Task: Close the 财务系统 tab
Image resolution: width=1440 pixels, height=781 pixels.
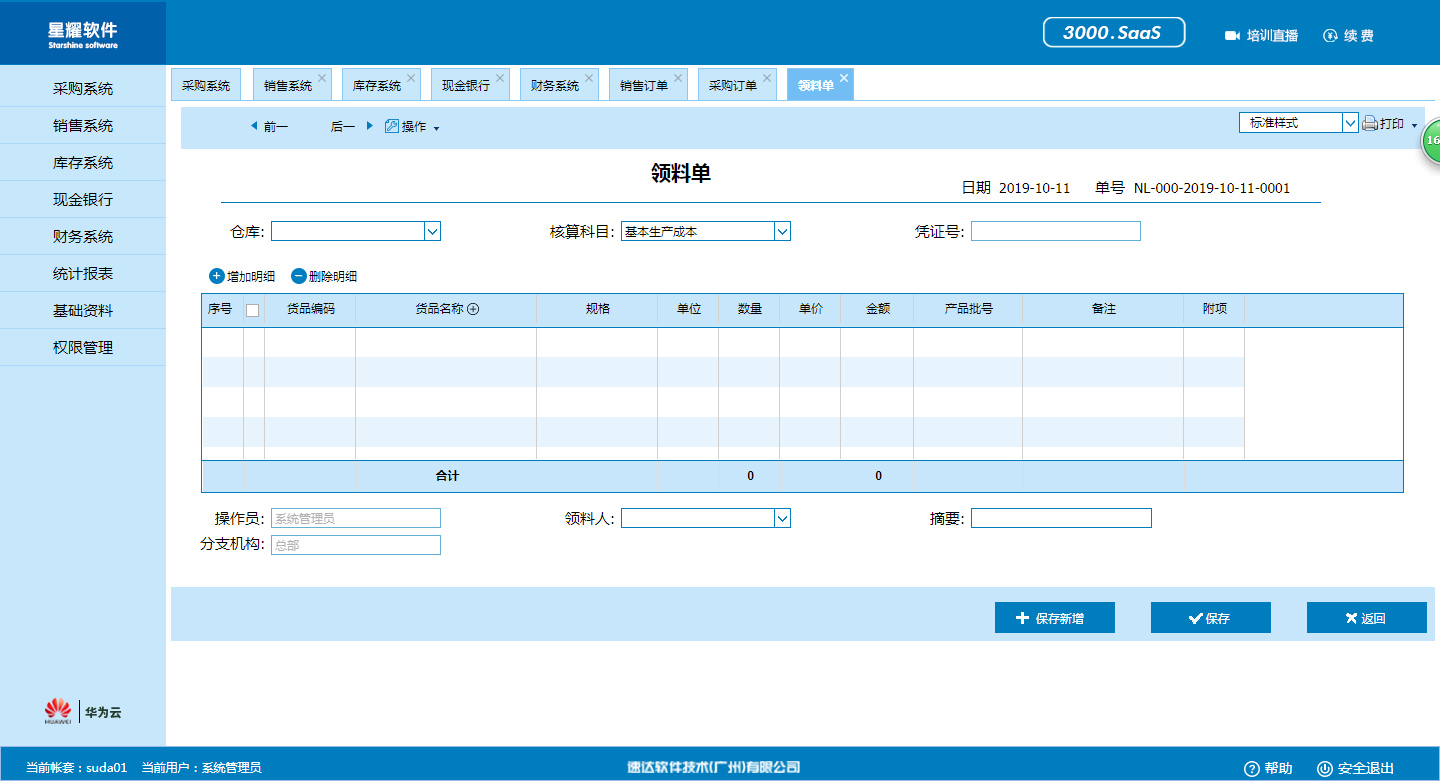Action: point(589,78)
